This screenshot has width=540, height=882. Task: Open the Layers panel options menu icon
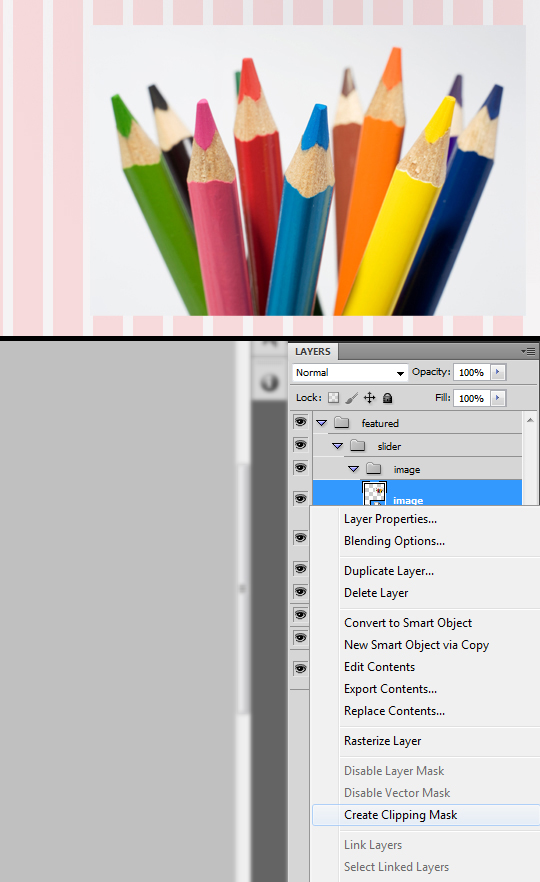click(x=528, y=351)
